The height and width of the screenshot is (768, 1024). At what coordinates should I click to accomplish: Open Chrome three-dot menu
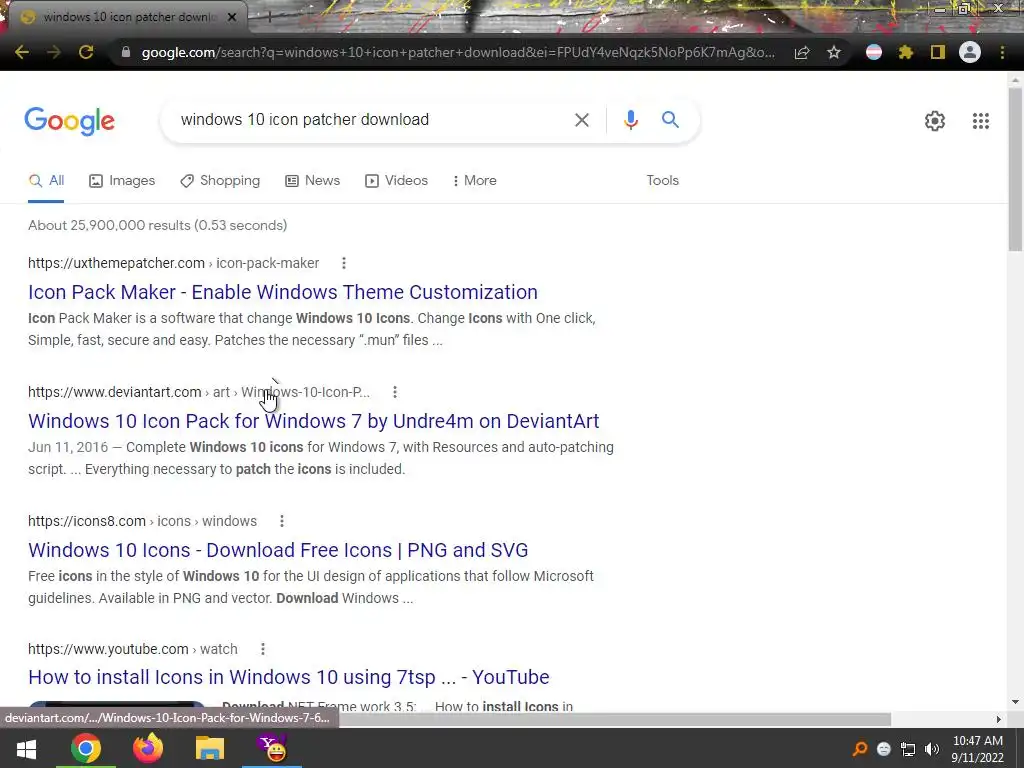pyautogui.click(x=1002, y=52)
